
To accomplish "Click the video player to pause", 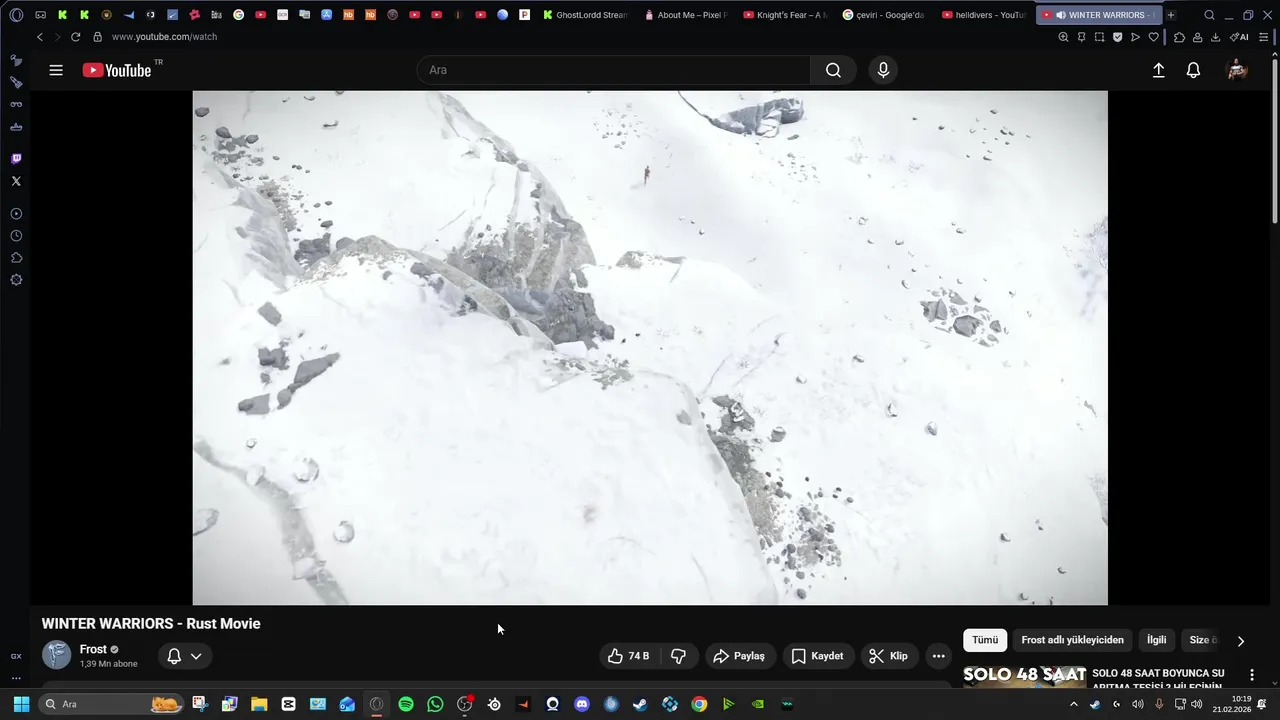I will pyautogui.click(x=650, y=348).
